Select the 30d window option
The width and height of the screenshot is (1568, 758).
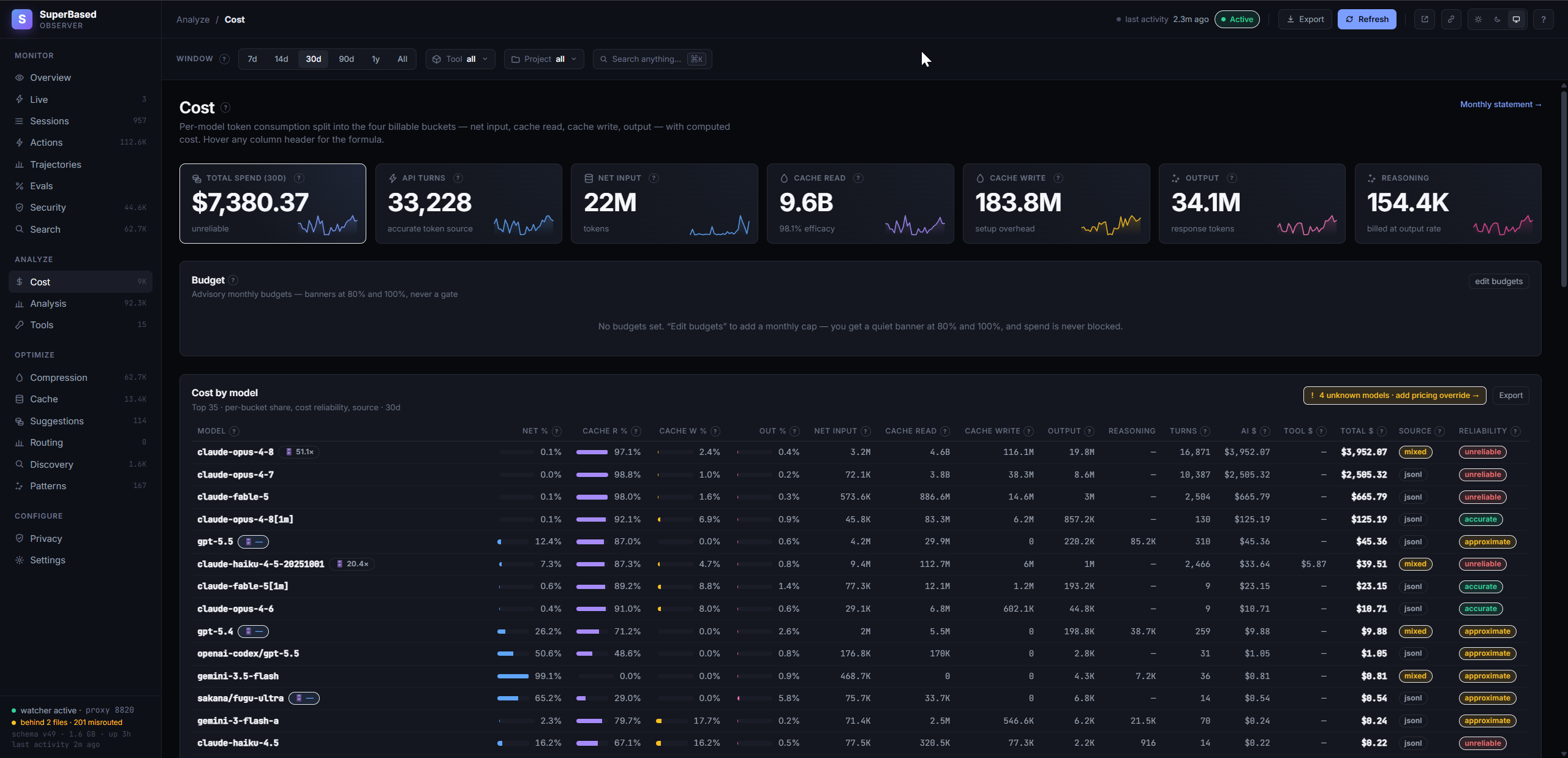click(x=314, y=59)
